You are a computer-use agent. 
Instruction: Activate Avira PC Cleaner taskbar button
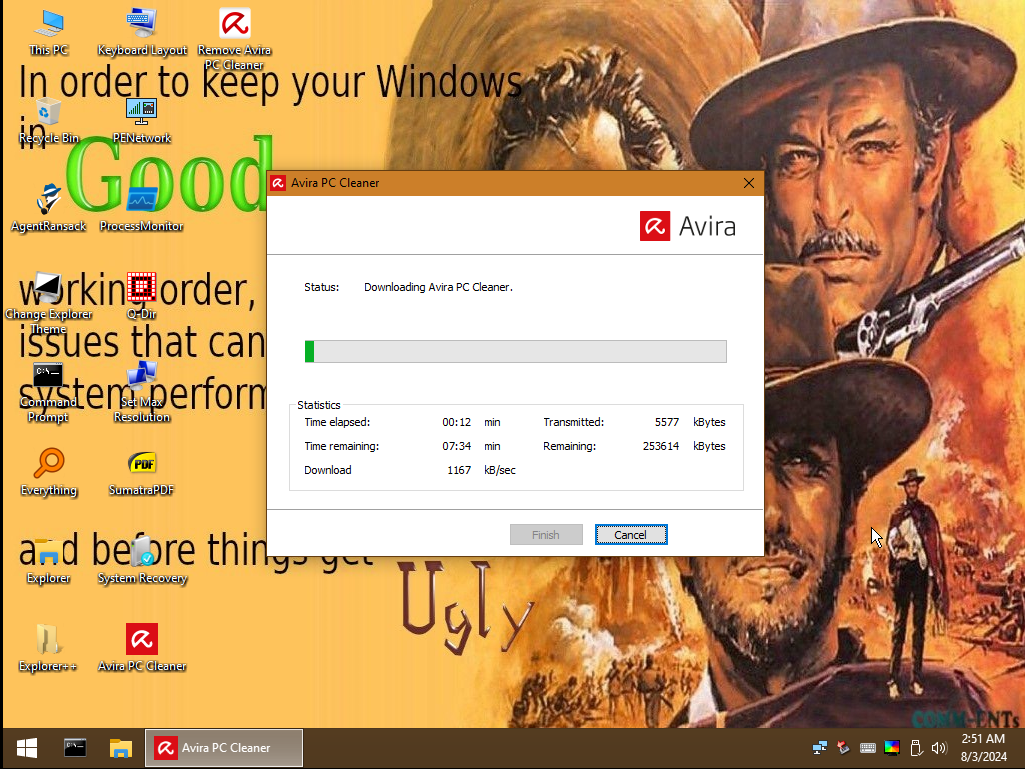pyautogui.click(x=224, y=747)
